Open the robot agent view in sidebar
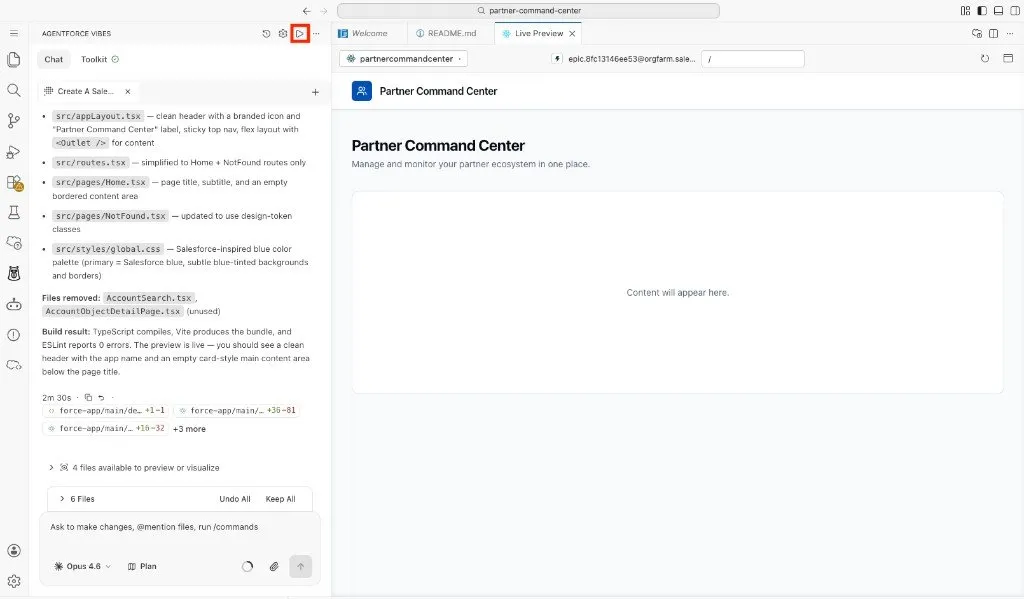This screenshot has width=1024, height=599. point(14,304)
